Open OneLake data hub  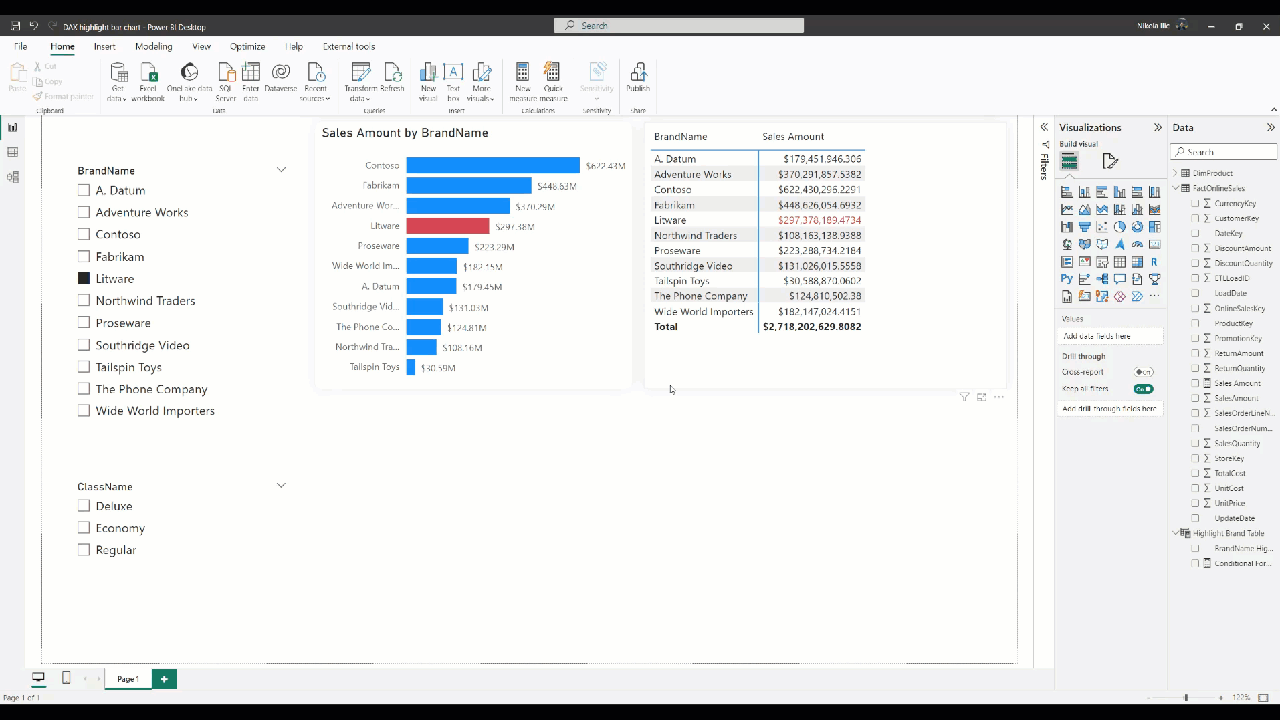click(189, 82)
